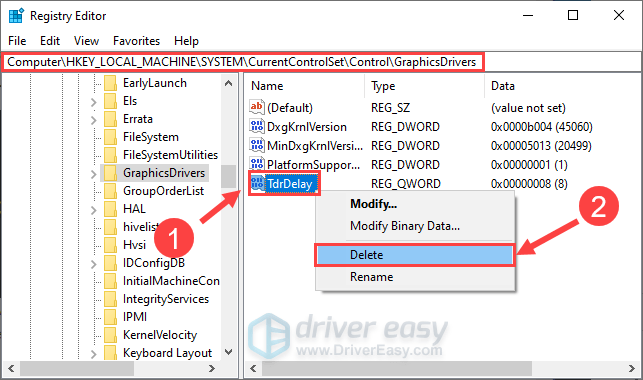Choose Modify... from the context menu
Viewport: 643px width, 380px height.
point(415,204)
